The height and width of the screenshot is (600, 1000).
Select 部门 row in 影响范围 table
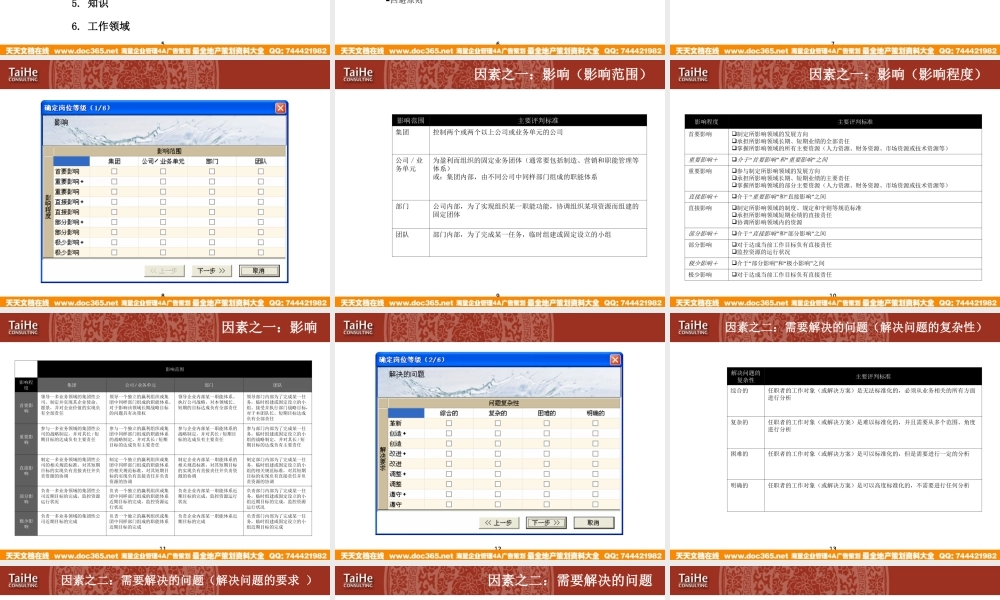pyautogui.click(x=519, y=214)
